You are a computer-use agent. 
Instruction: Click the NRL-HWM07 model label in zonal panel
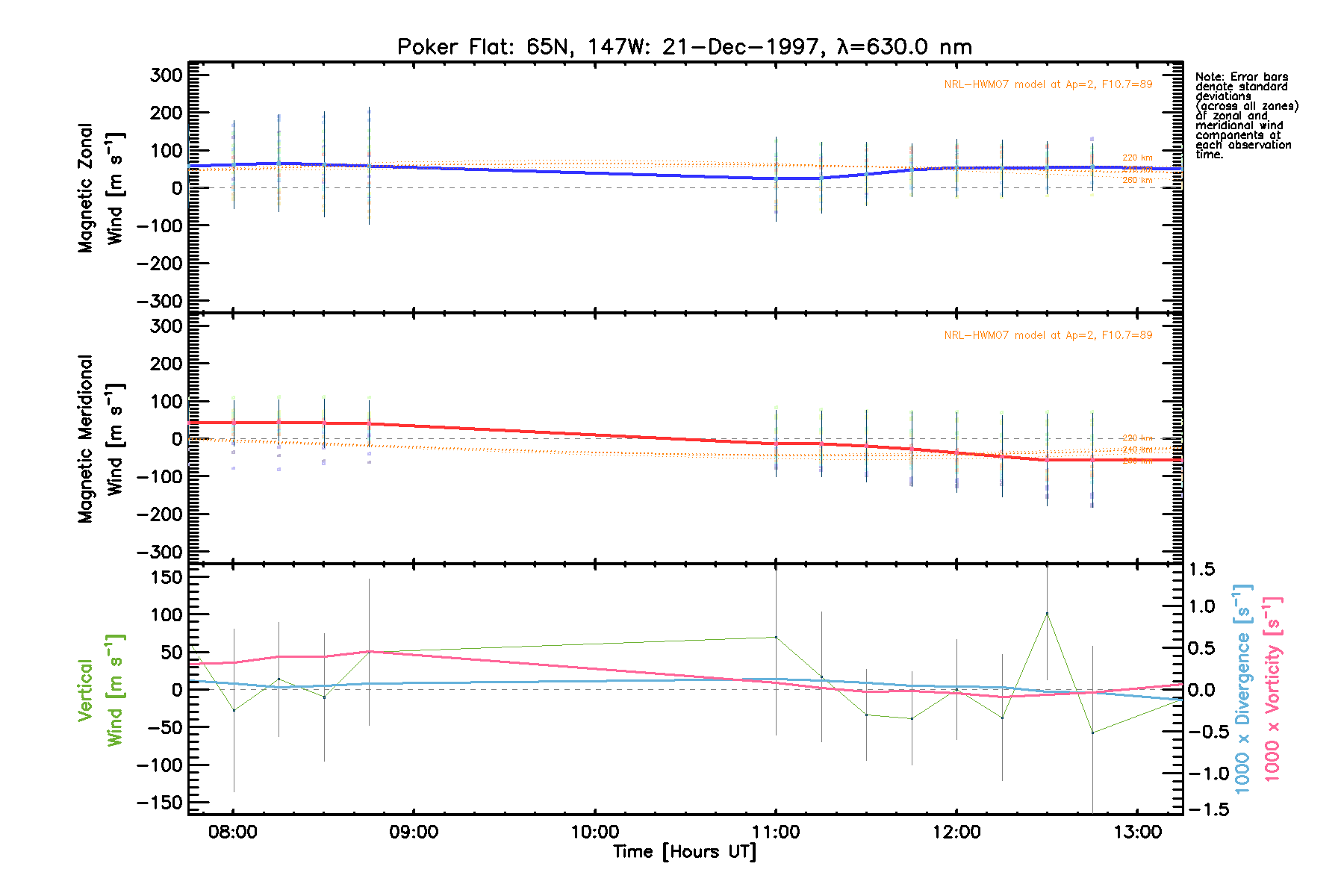click(x=1048, y=84)
